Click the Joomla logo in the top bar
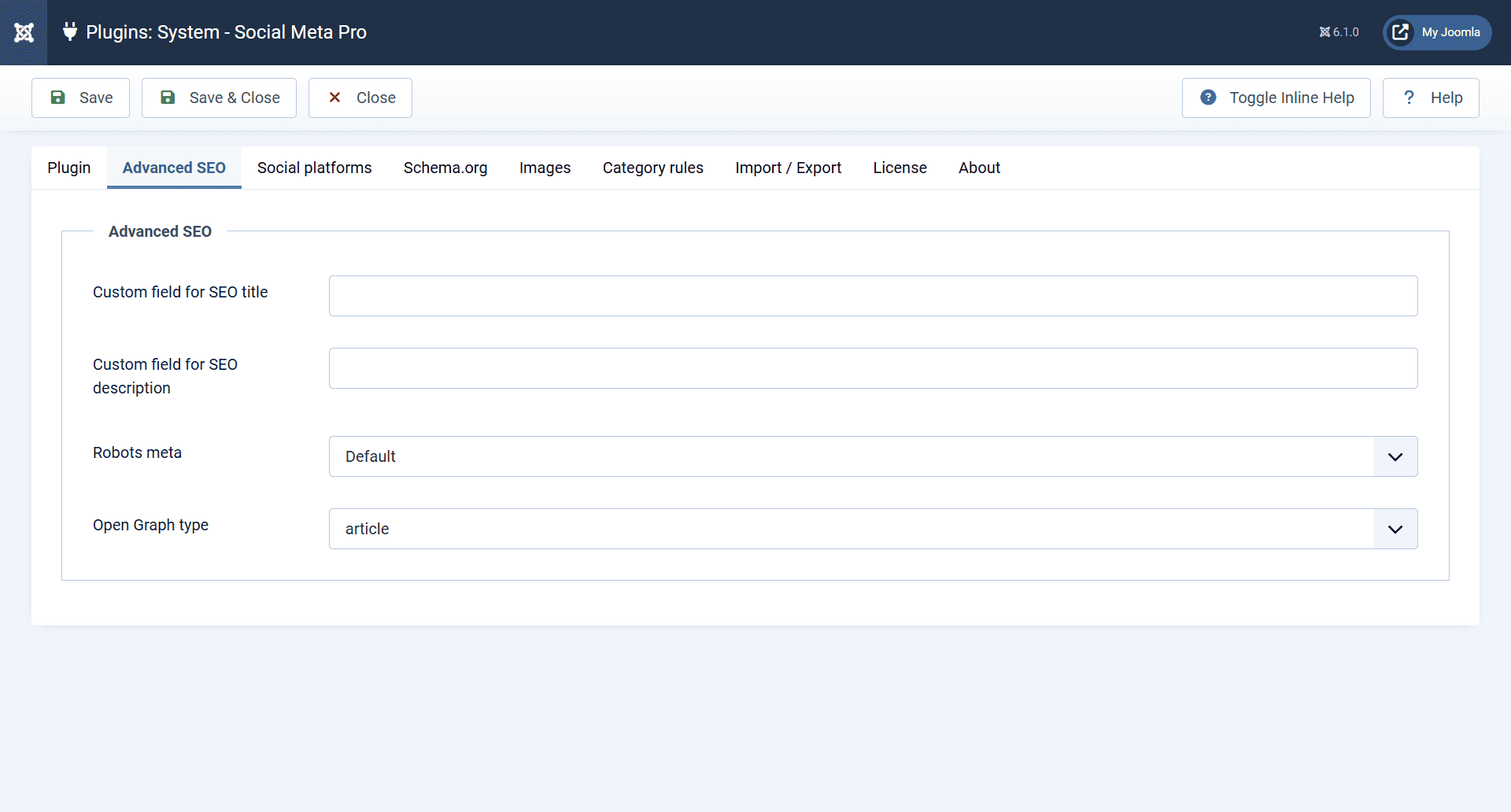This screenshot has height=812, width=1511. [24, 32]
